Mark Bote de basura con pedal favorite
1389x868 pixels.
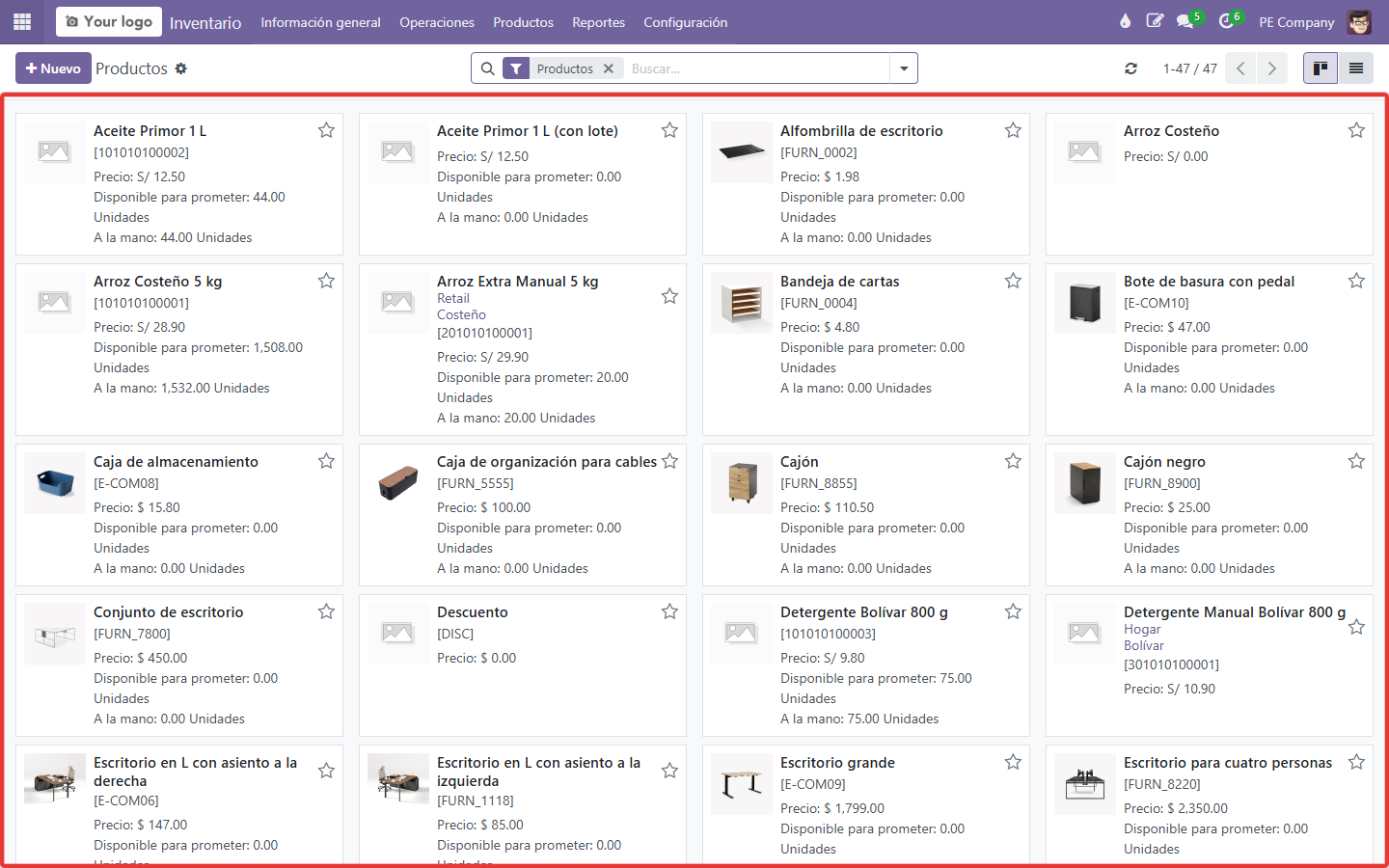[1356, 281]
